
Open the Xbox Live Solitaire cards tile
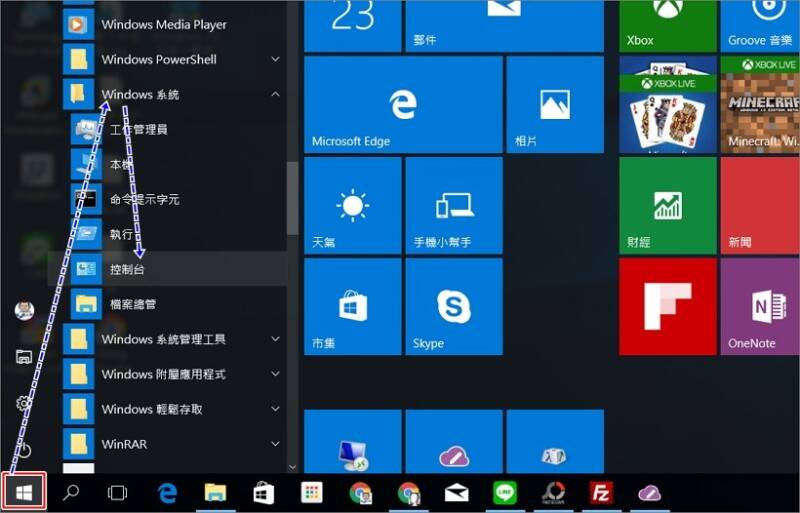668,105
